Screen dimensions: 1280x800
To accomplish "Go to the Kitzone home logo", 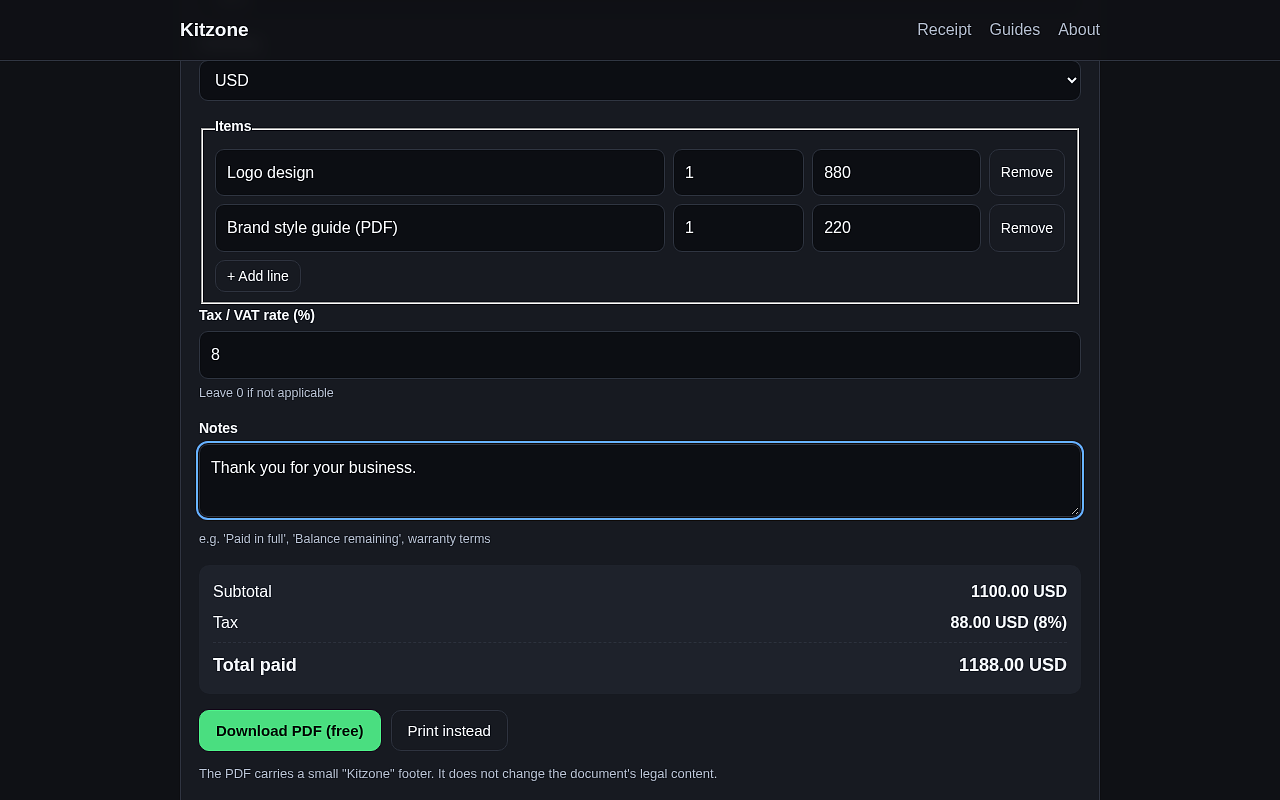I will (x=214, y=30).
